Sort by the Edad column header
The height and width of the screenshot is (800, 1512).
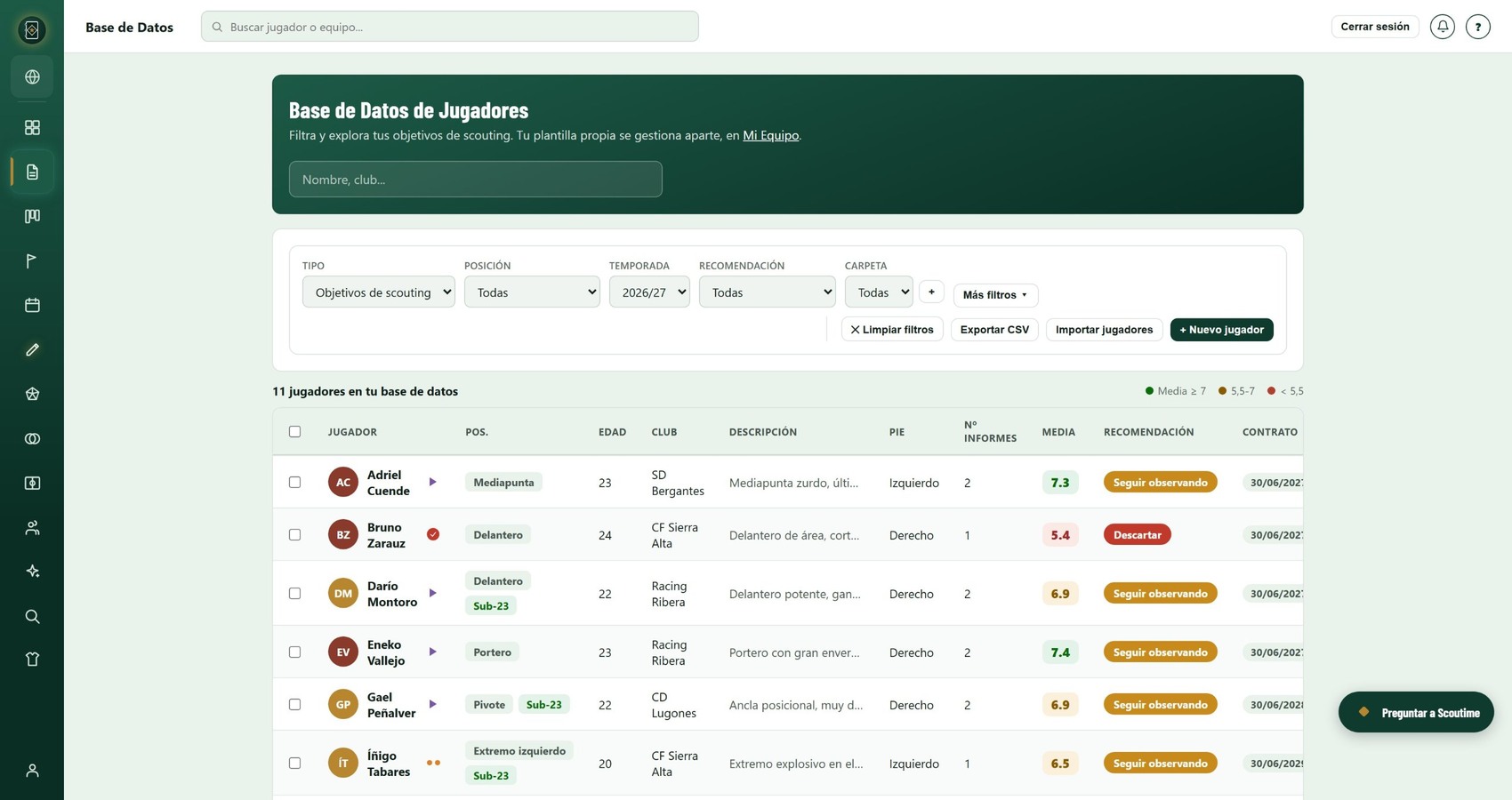click(x=612, y=432)
